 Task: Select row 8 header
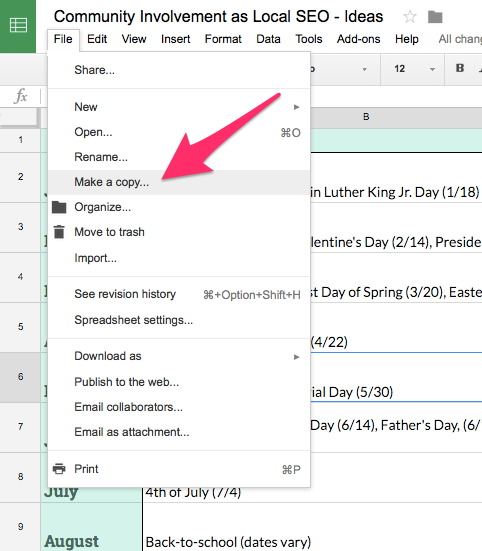pyautogui.click(x=20, y=477)
